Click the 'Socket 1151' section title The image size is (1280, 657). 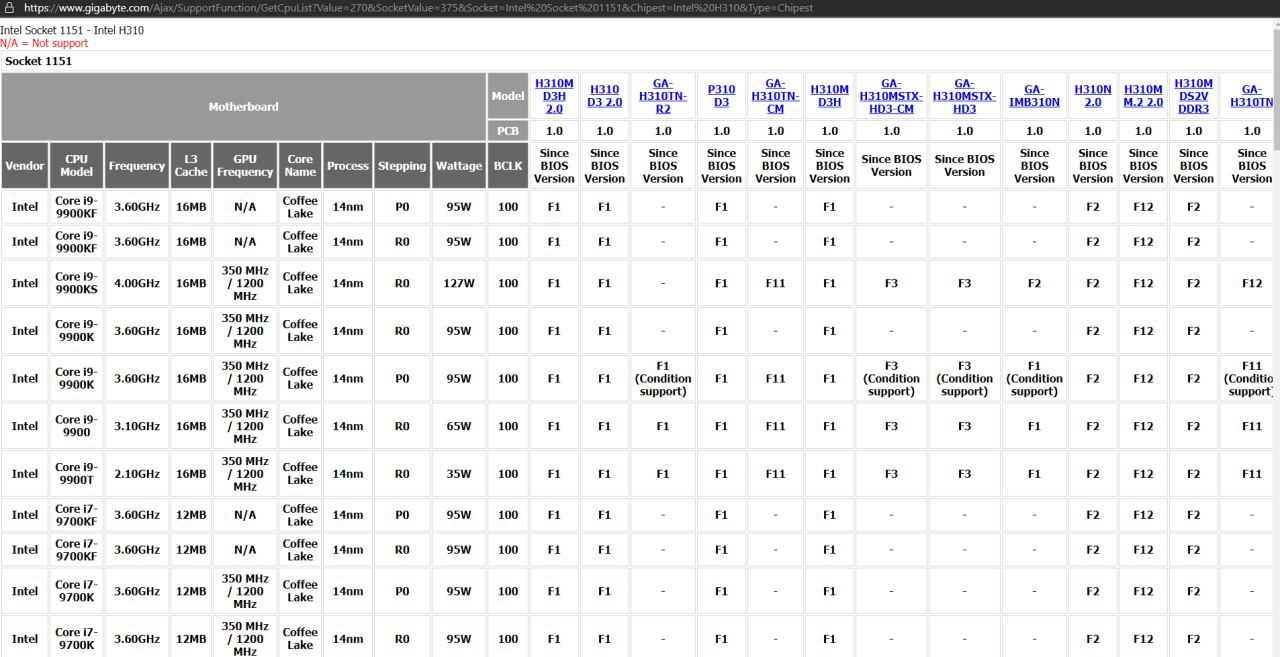point(39,61)
